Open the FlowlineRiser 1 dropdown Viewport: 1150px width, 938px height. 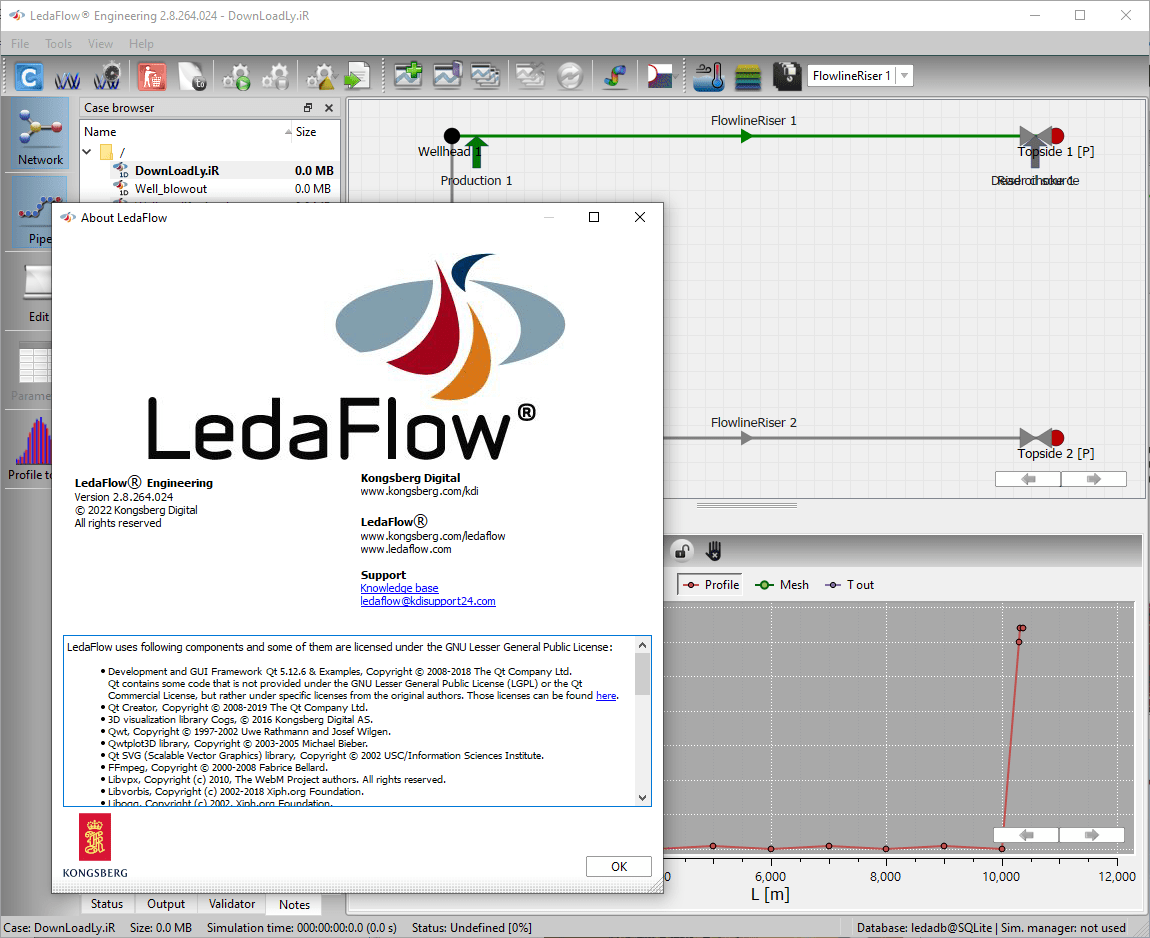click(904, 75)
